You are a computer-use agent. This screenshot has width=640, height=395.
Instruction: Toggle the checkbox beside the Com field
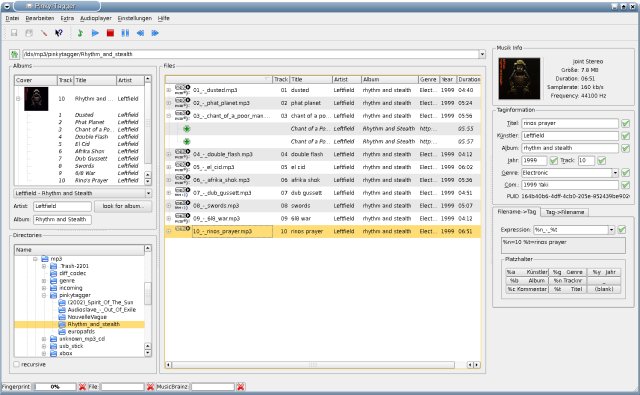tap(625, 185)
